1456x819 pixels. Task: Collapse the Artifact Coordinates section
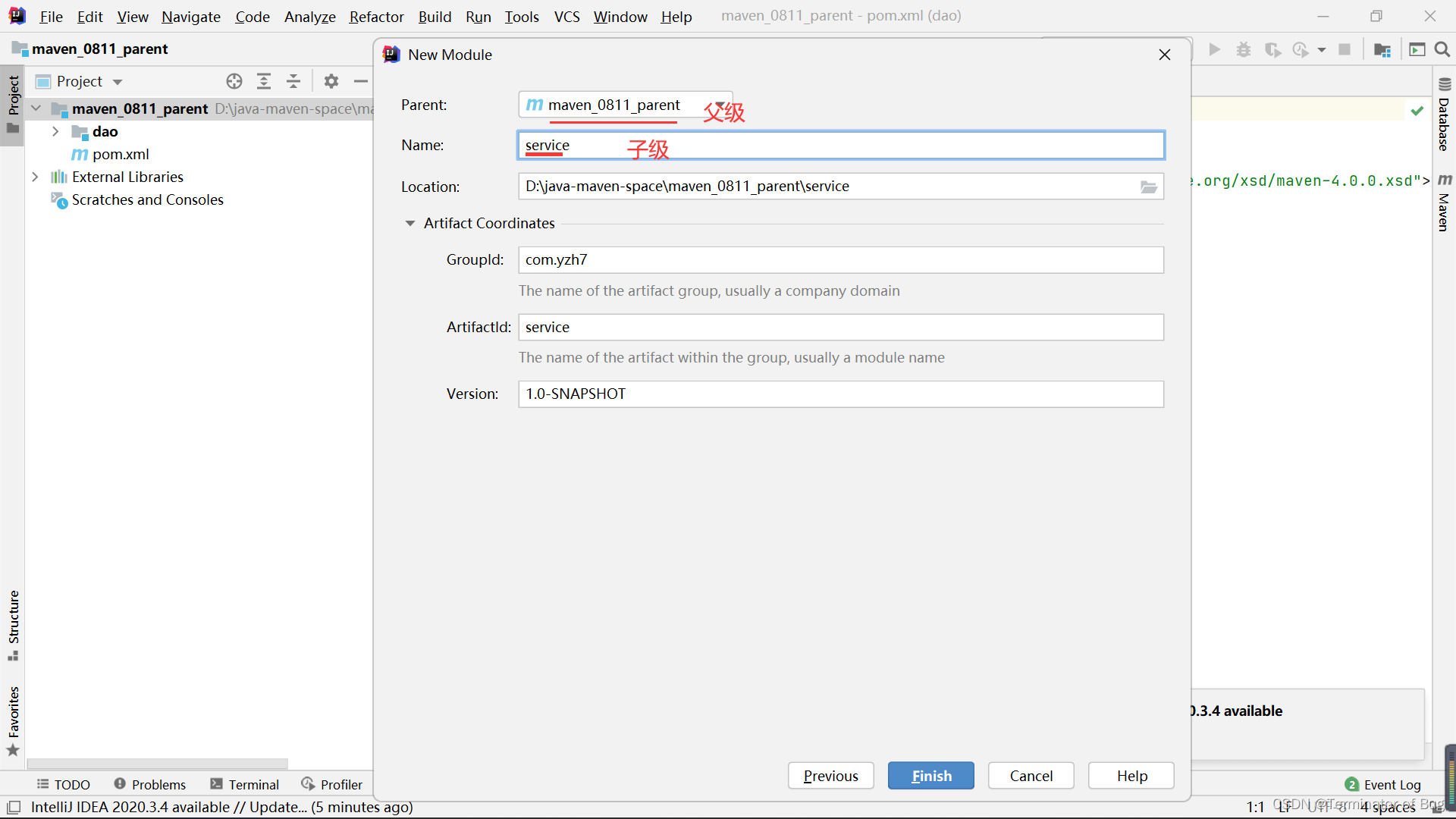point(410,223)
